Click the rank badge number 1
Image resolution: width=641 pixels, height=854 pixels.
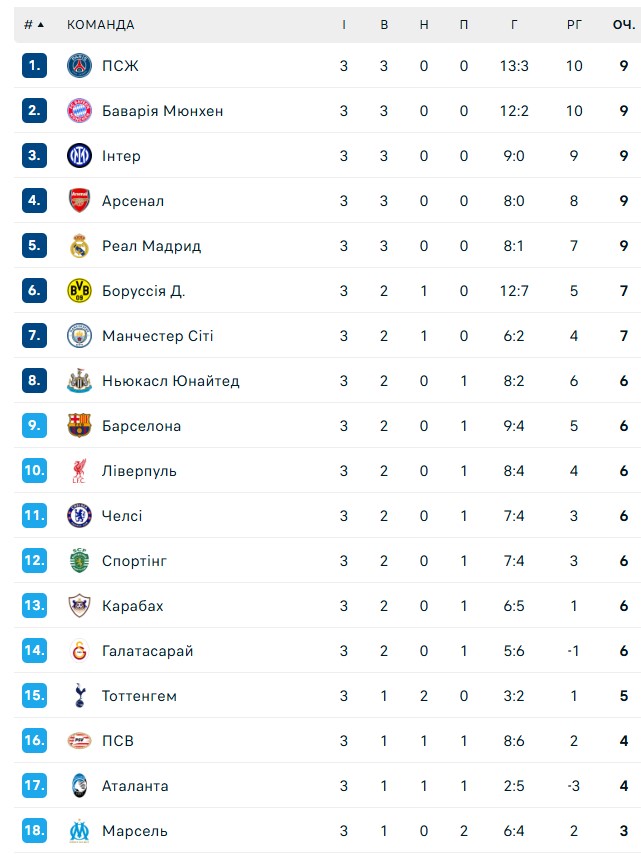click(x=34, y=66)
